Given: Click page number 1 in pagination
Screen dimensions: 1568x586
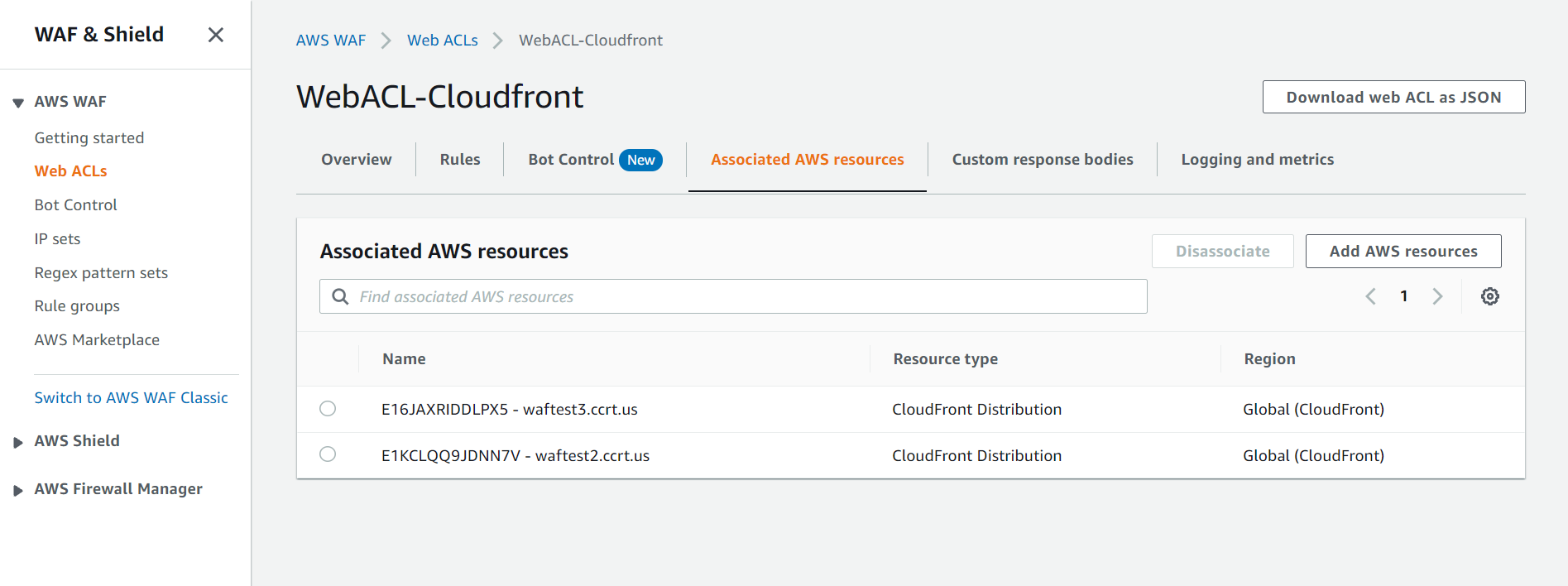Looking at the screenshot, I should click(1404, 296).
